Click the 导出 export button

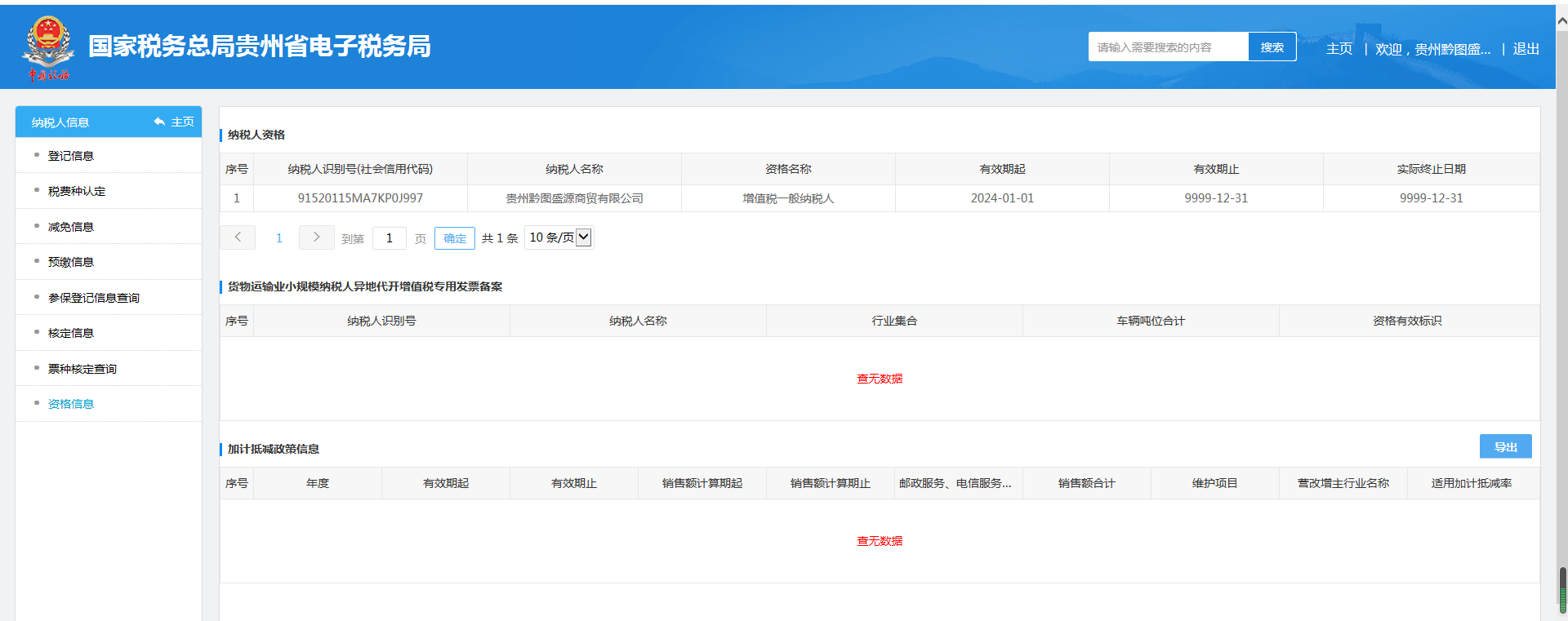pos(1505,447)
